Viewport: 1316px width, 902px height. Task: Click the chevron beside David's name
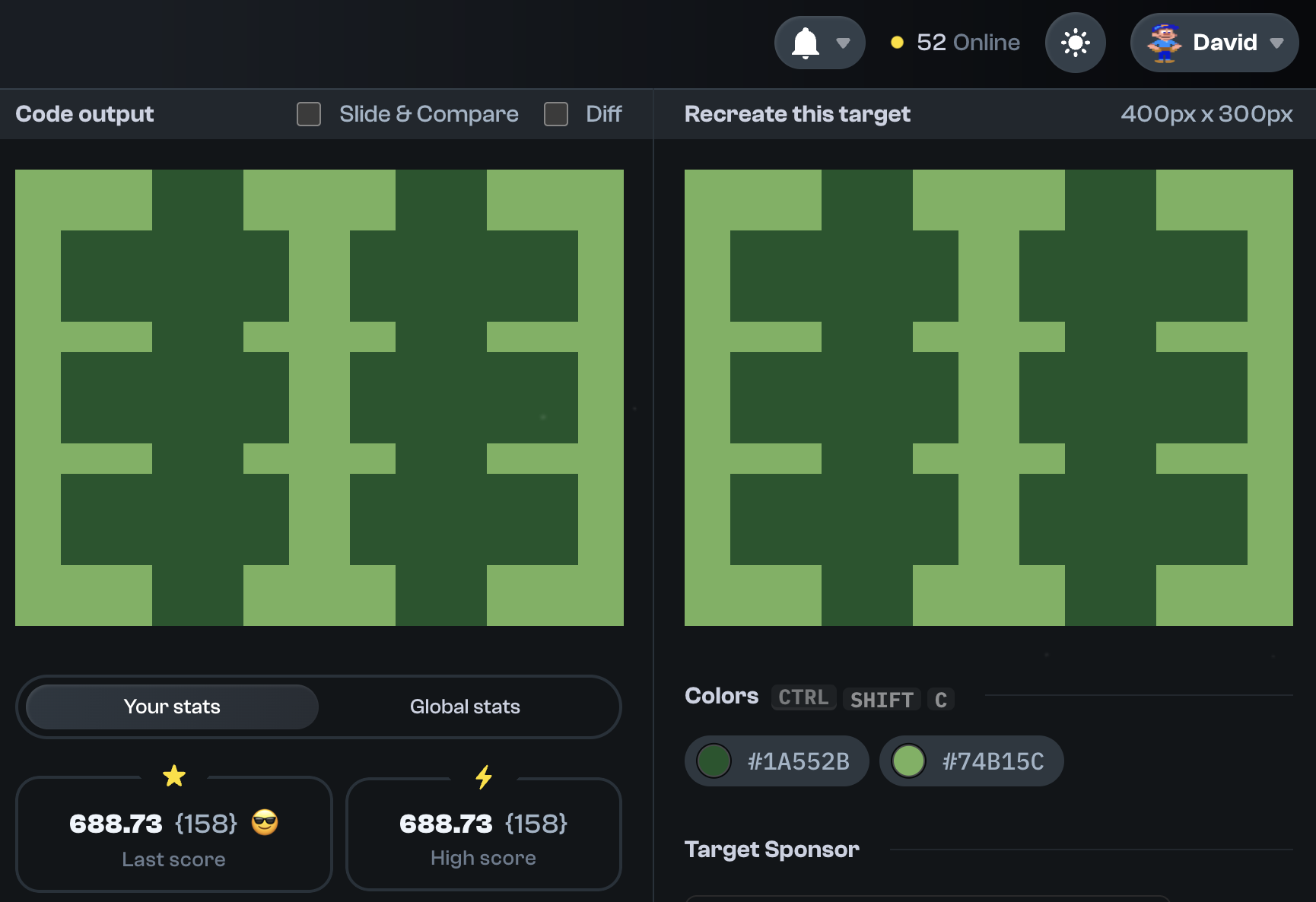pyautogui.click(x=1276, y=43)
